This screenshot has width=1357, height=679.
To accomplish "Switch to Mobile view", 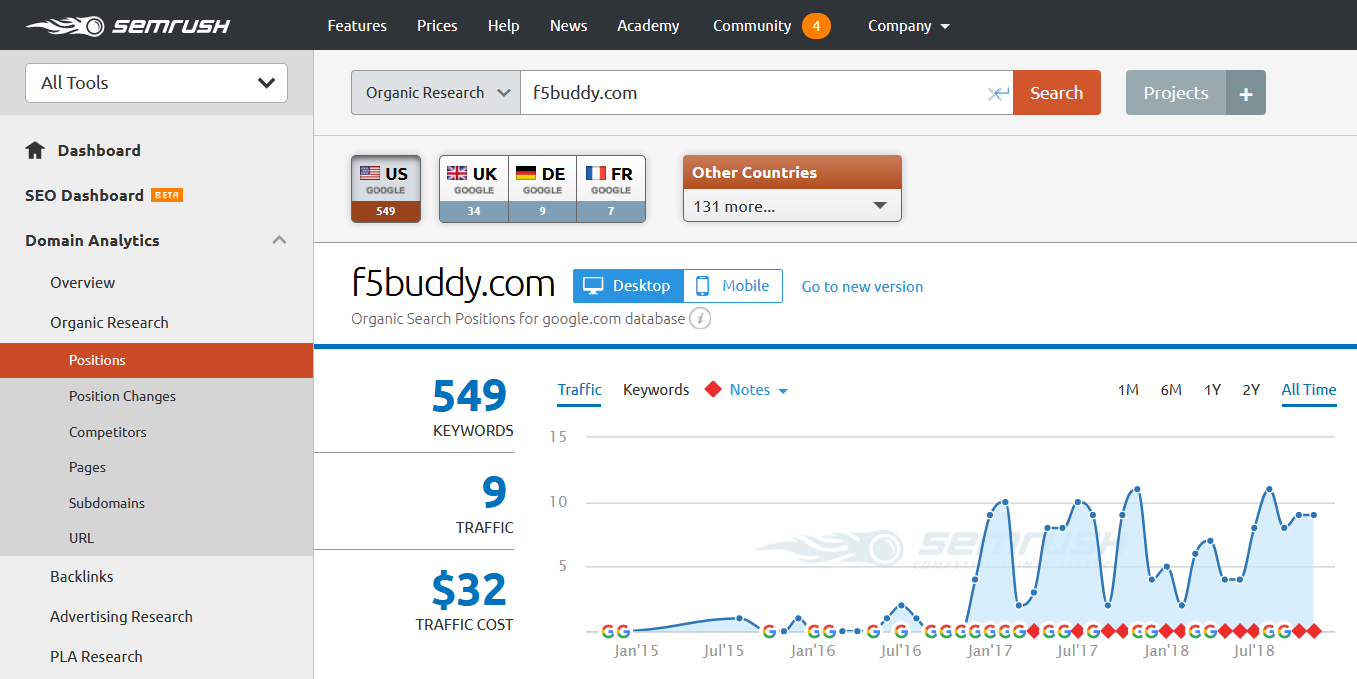I will pyautogui.click(x=733, y=286).
